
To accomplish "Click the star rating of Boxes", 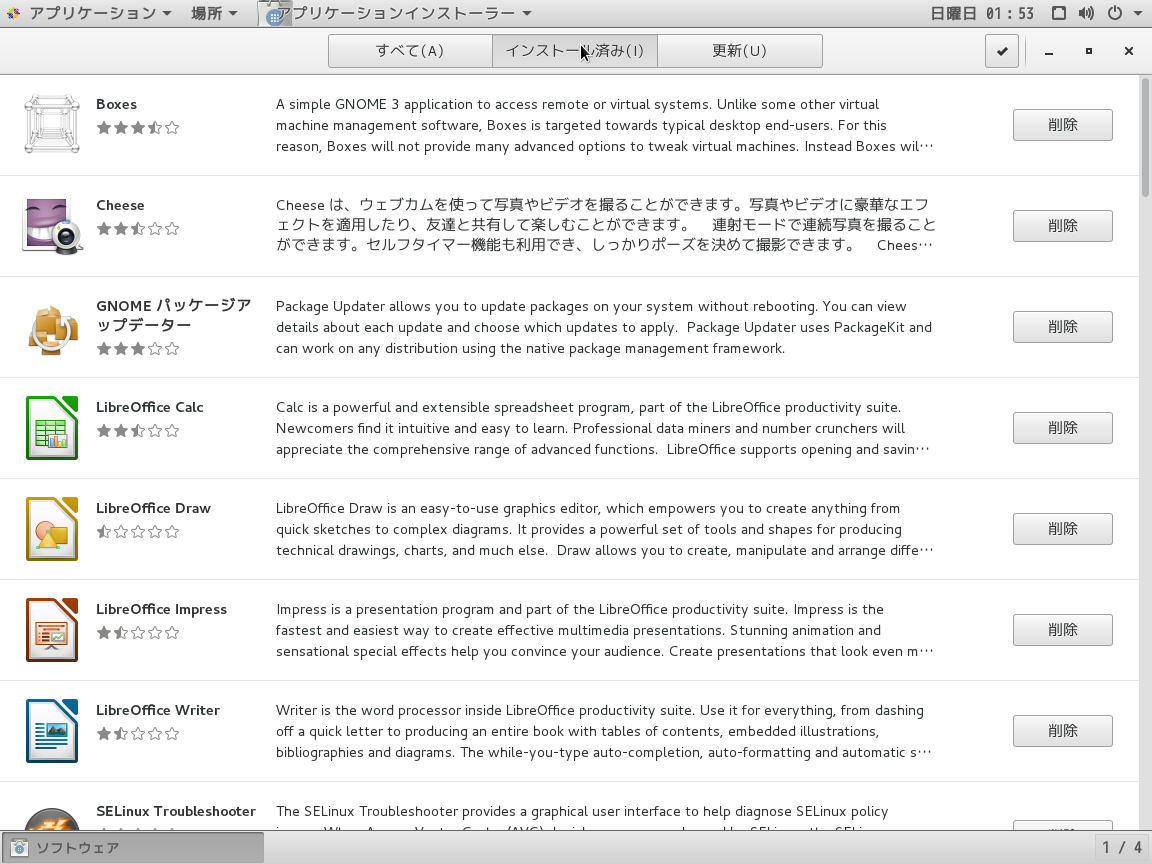I will 137,128.
